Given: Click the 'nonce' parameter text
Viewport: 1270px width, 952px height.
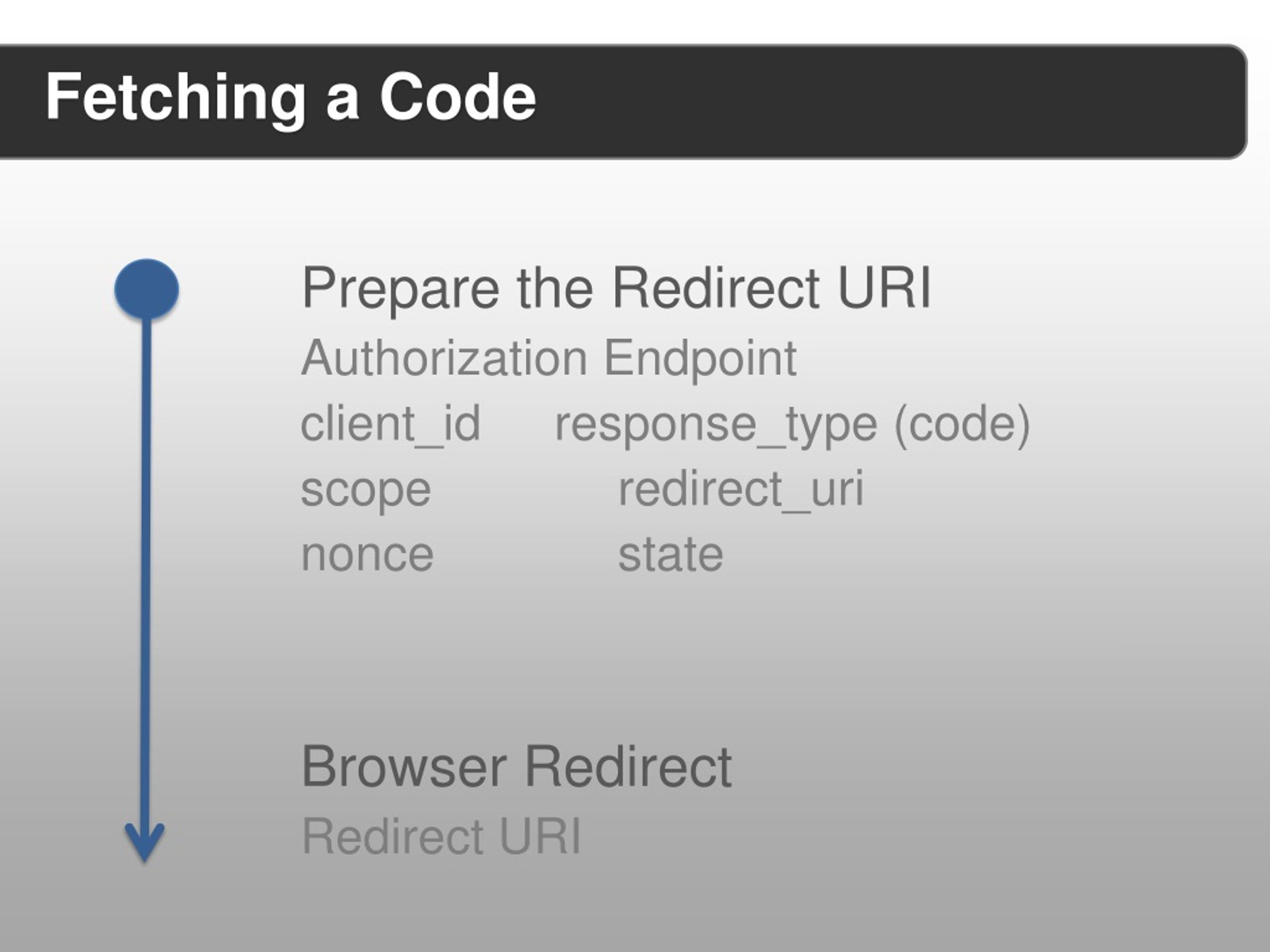Looking at the screenshot, I should coord(368,555).
